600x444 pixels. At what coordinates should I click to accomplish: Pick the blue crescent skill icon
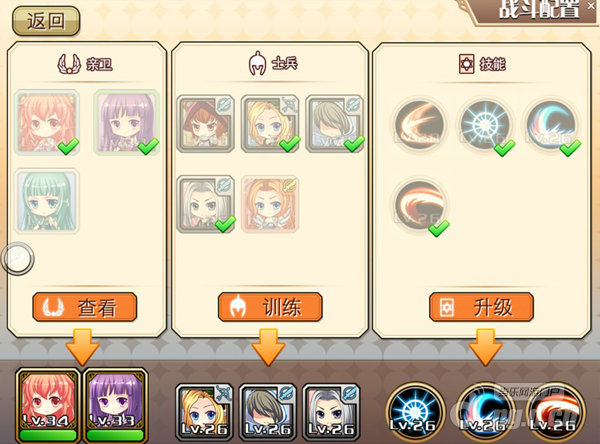click(551, 125)
